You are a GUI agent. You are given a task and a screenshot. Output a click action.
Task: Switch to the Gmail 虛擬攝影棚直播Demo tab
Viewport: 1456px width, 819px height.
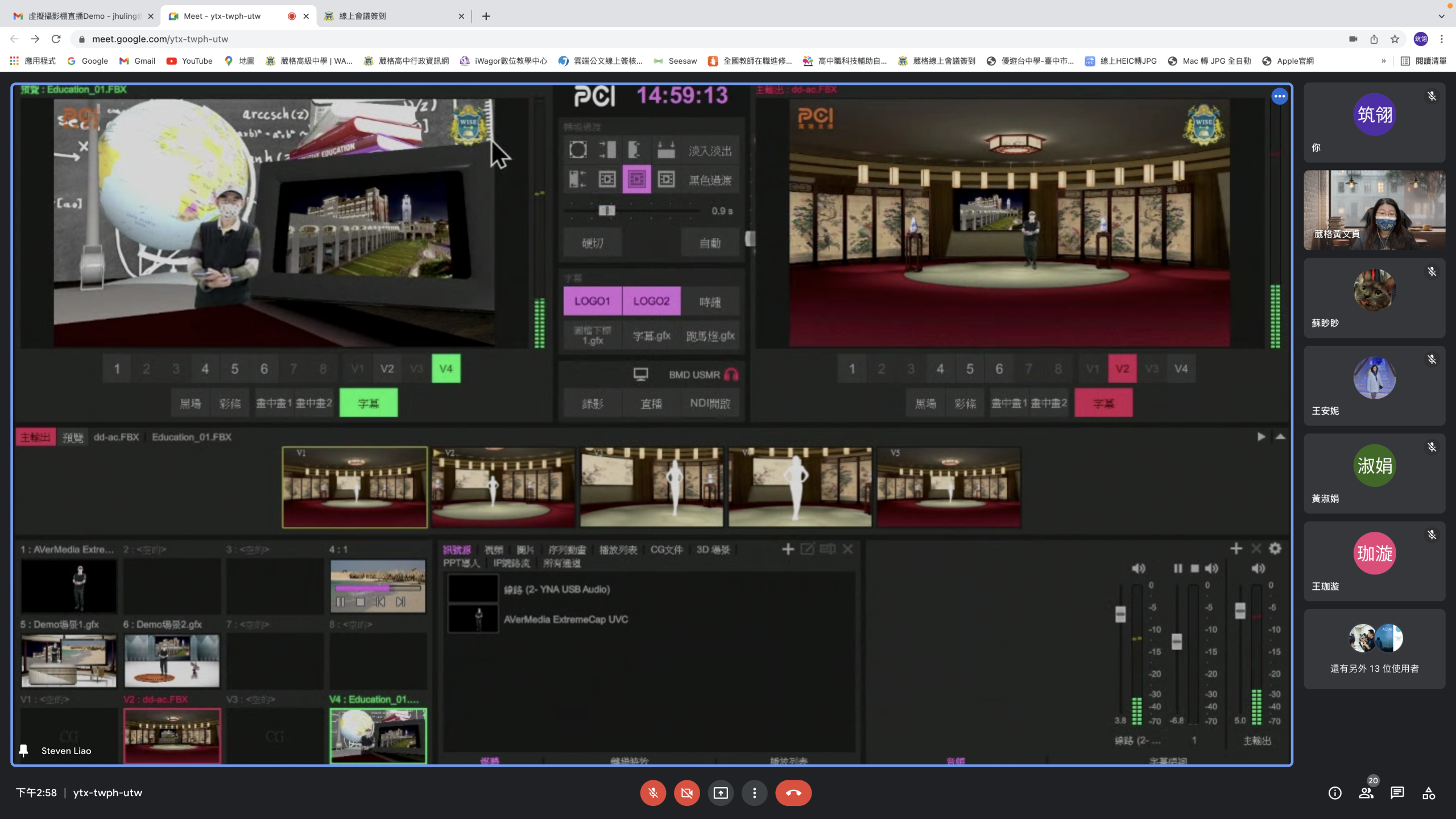[x=83, y=16]
